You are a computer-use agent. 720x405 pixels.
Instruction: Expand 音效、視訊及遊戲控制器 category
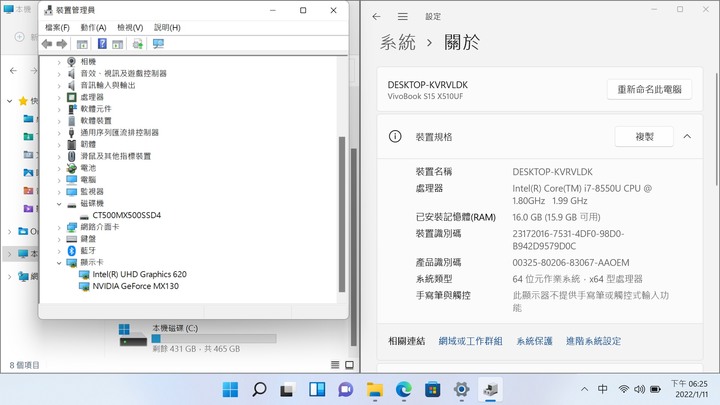(59, 73)
